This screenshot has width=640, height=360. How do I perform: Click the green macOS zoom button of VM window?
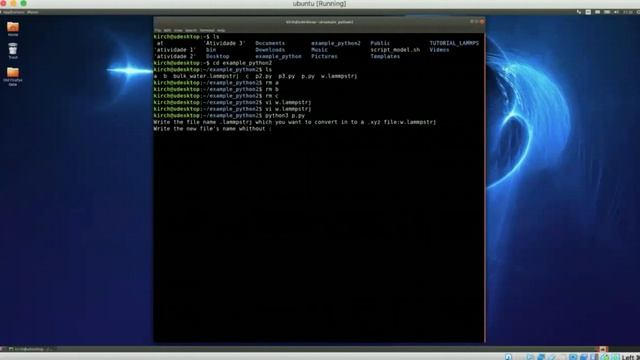click(x=24, y=4)
